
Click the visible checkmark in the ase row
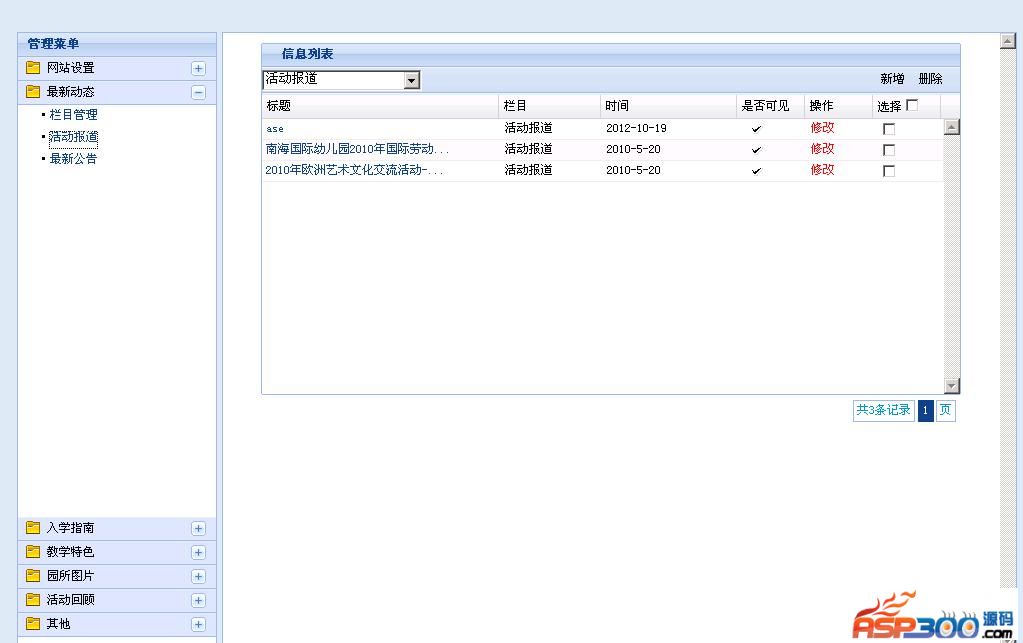(756, 129)
